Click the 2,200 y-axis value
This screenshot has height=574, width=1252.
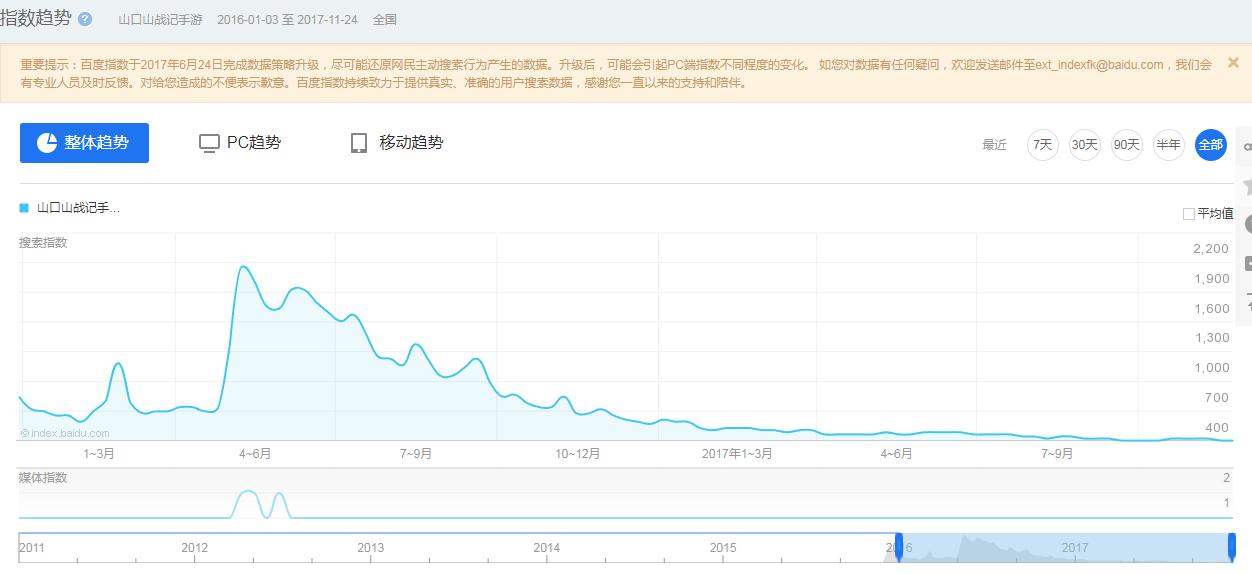[1211, 249]
